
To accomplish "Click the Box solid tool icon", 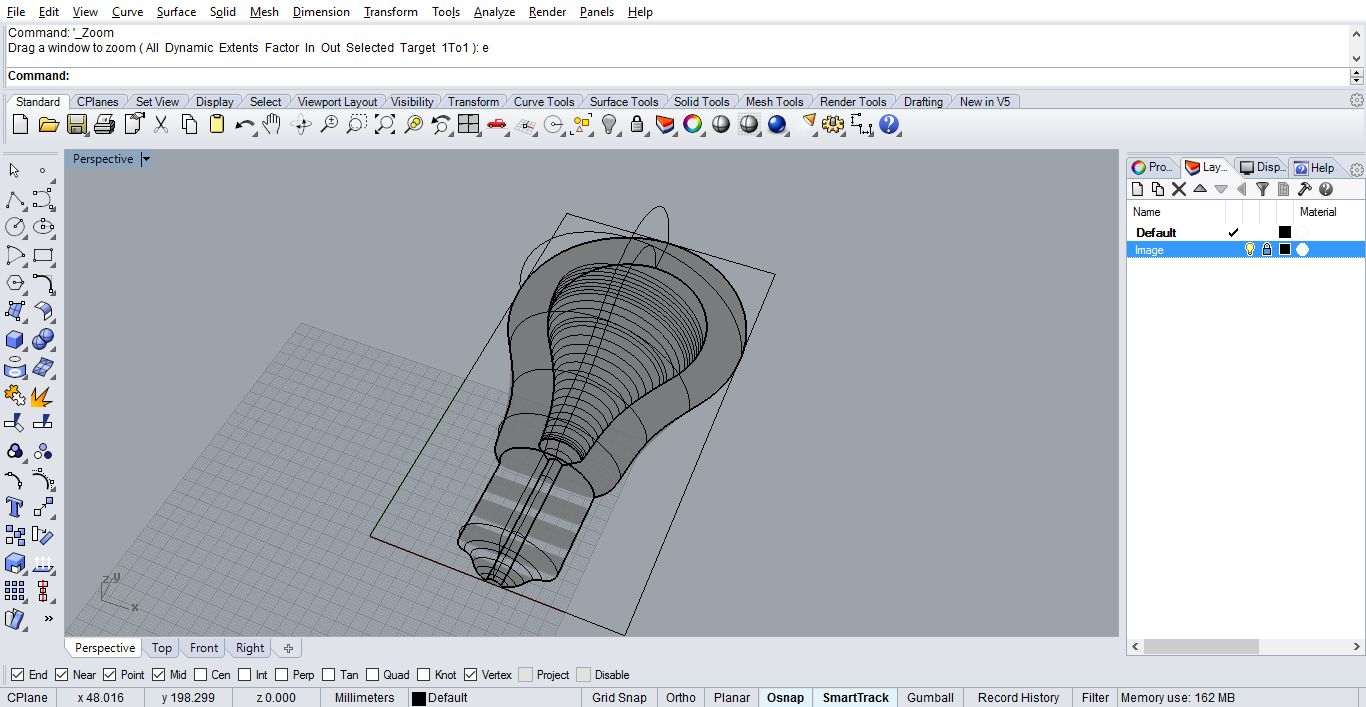I will [x=15, y=340].
